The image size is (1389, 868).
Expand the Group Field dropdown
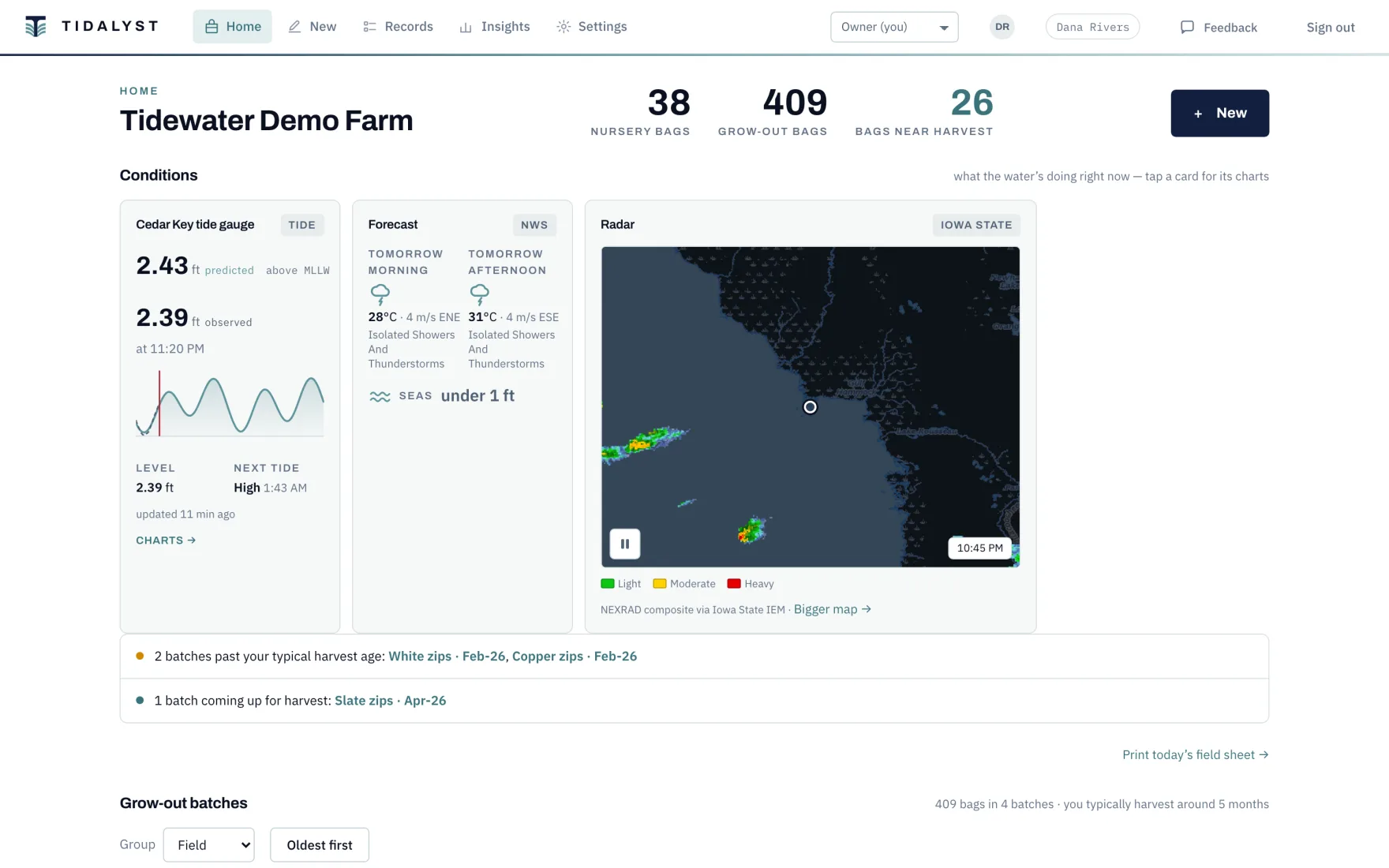coord(208,845)
